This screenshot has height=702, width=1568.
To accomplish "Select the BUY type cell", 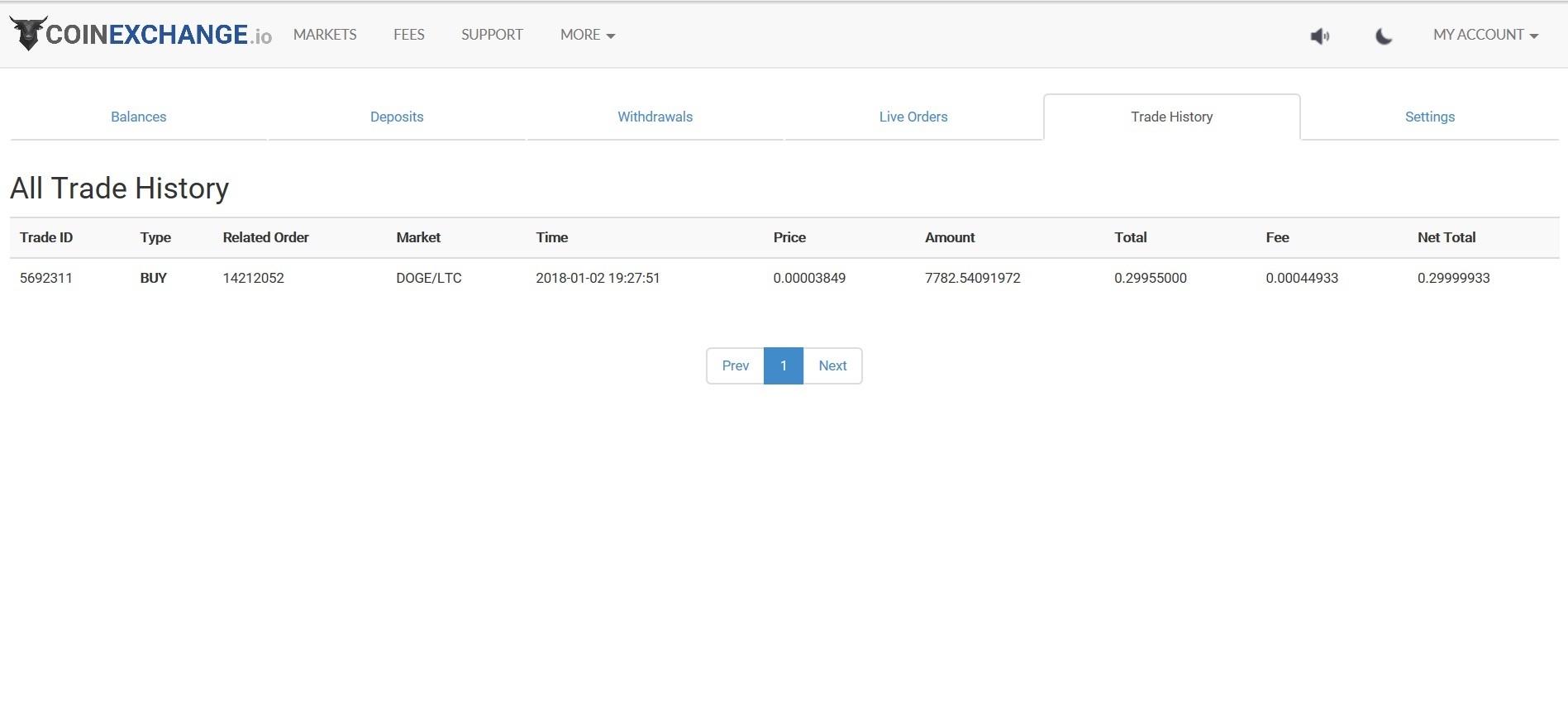I will click(154, 278).
